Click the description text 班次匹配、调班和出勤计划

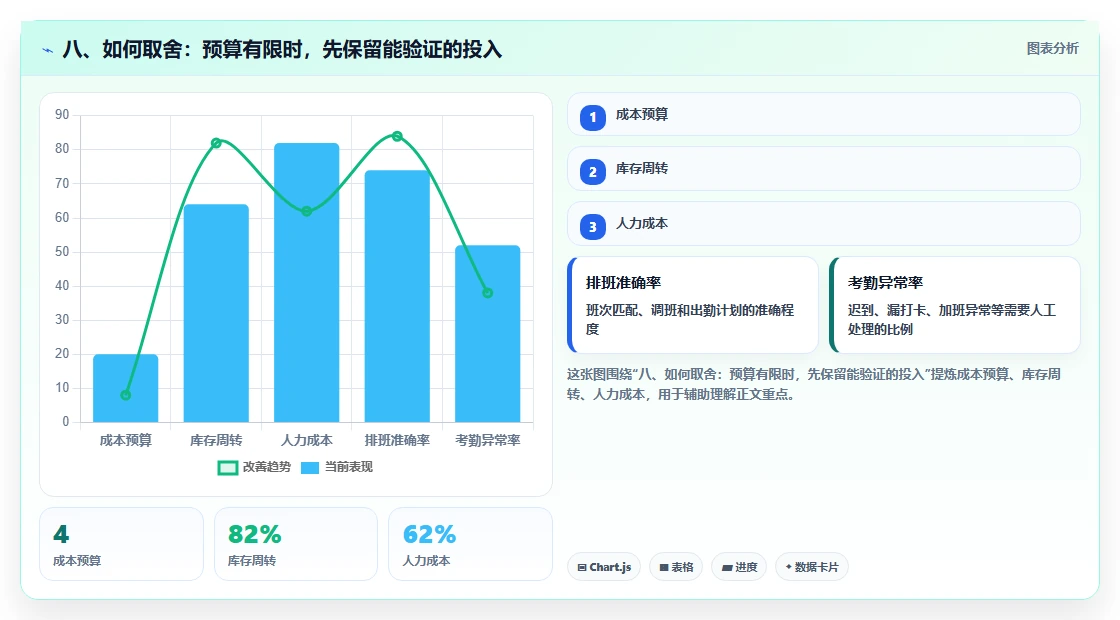click(690, 319)
